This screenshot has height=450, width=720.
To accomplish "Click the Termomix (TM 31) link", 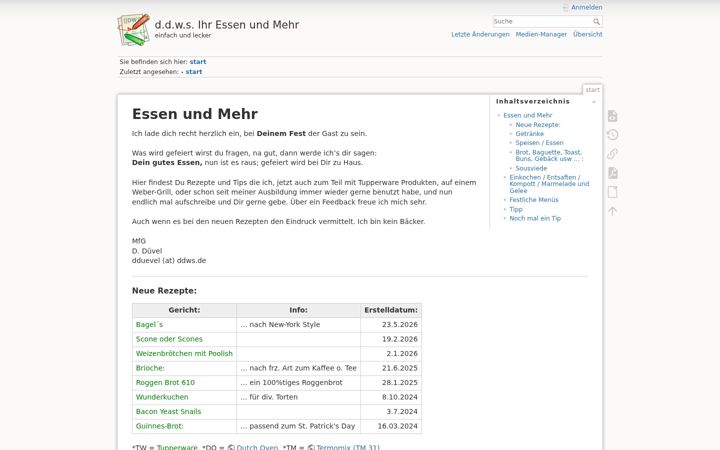I will [348, 447].
